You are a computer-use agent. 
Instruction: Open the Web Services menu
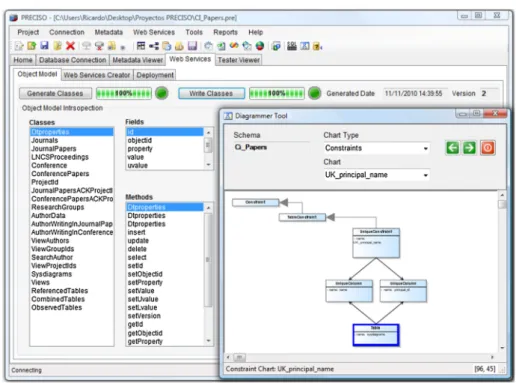tap(154, 32)
